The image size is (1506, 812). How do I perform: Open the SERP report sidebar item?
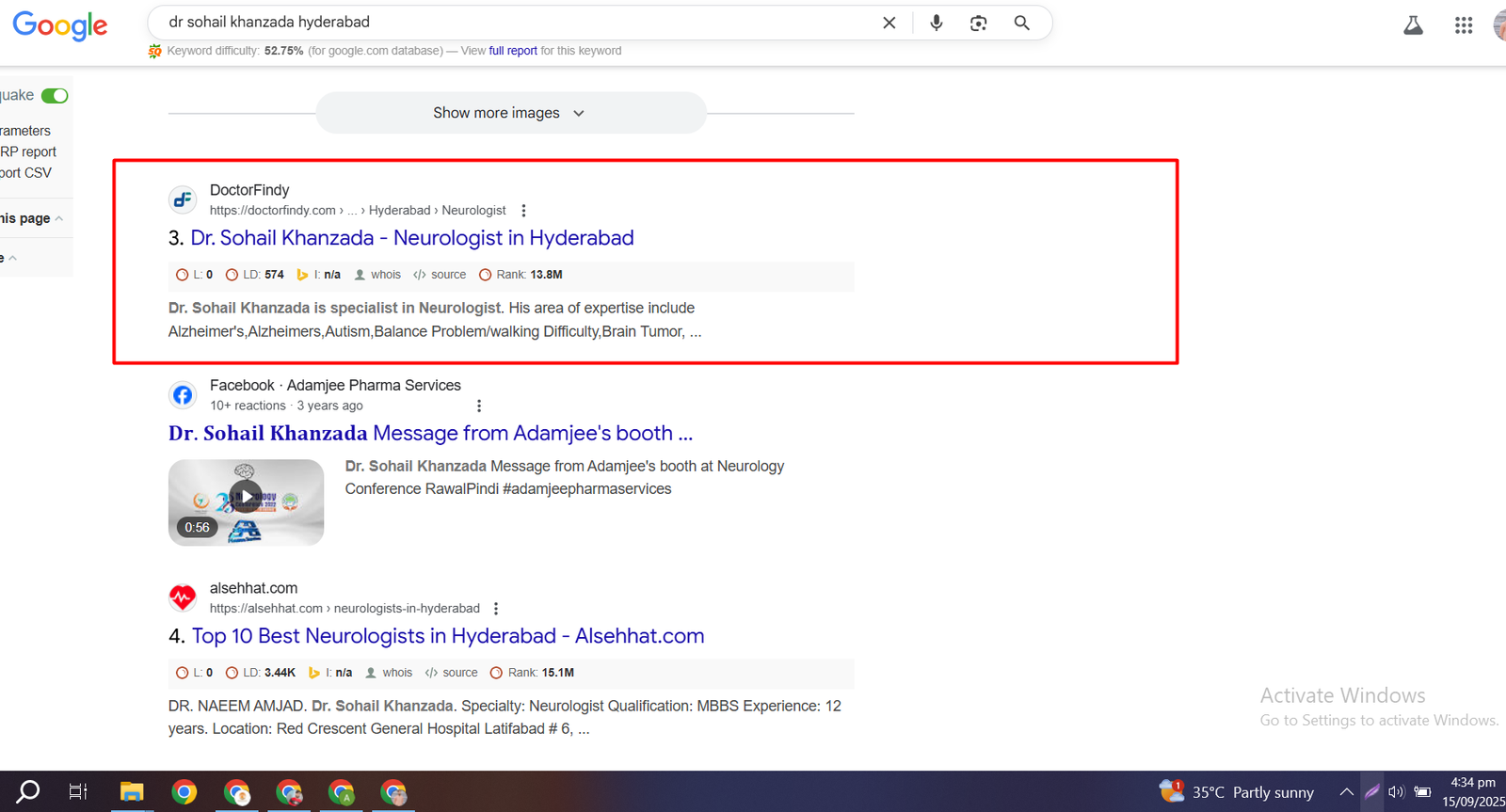[28, 151]
